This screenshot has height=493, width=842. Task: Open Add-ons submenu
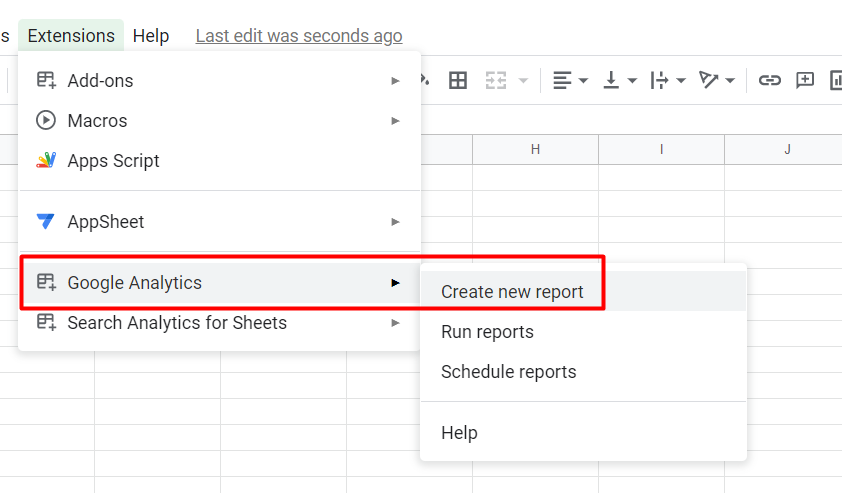coord(219,81)
